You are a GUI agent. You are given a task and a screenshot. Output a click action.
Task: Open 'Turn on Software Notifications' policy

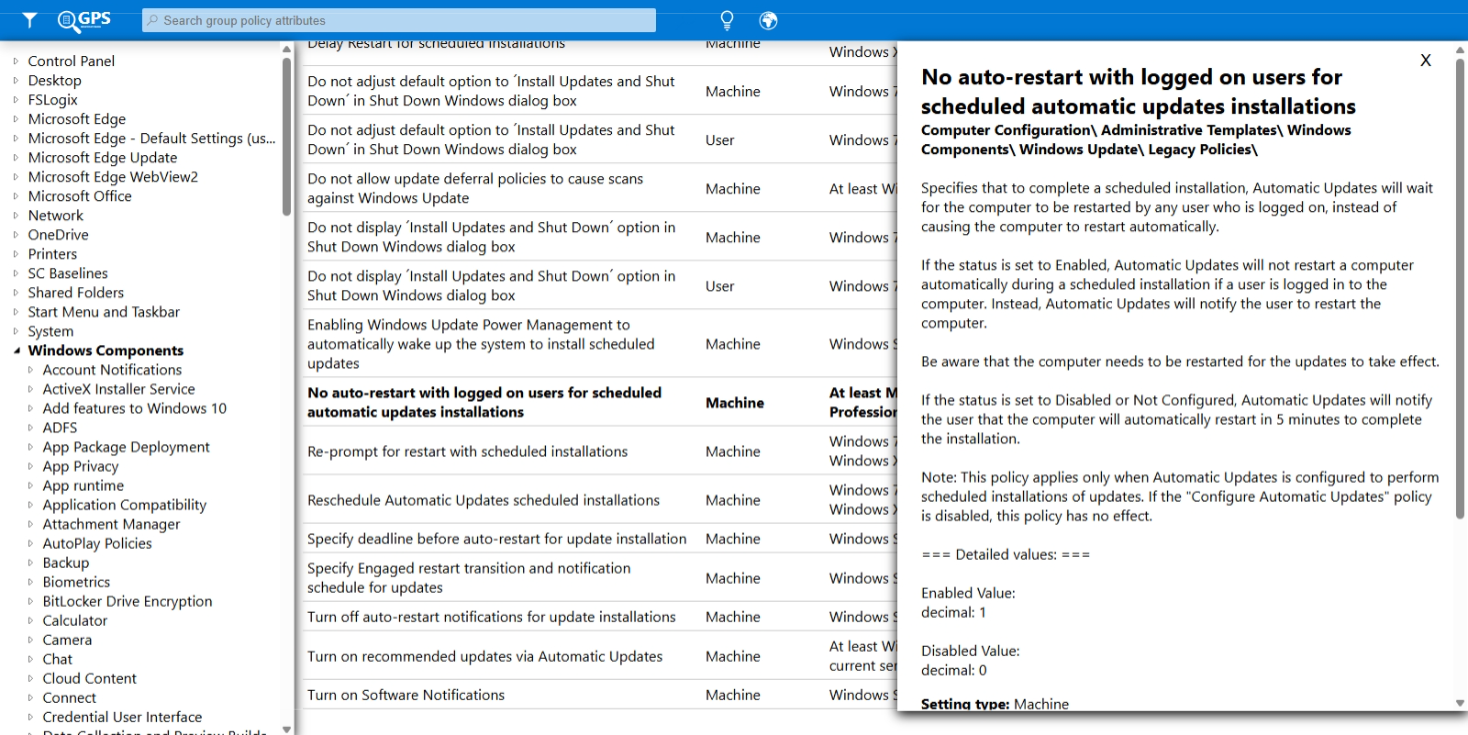pyautogui.click(x=599, y=695)
